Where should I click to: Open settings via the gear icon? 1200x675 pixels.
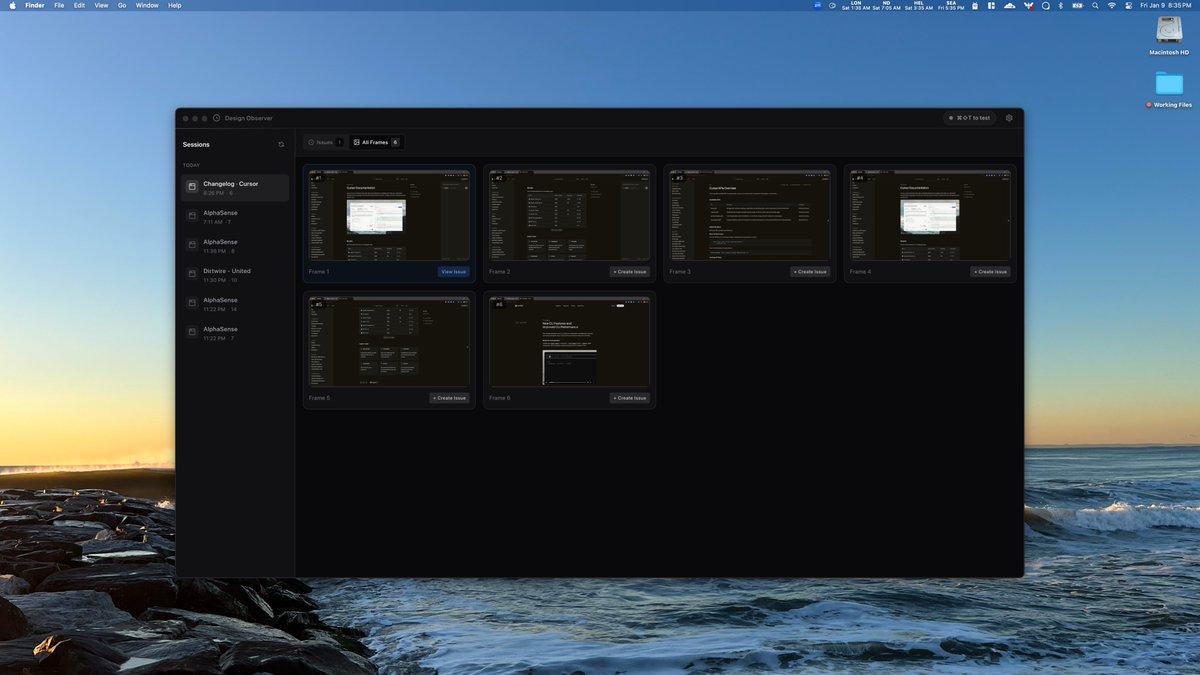(1008, 118)
